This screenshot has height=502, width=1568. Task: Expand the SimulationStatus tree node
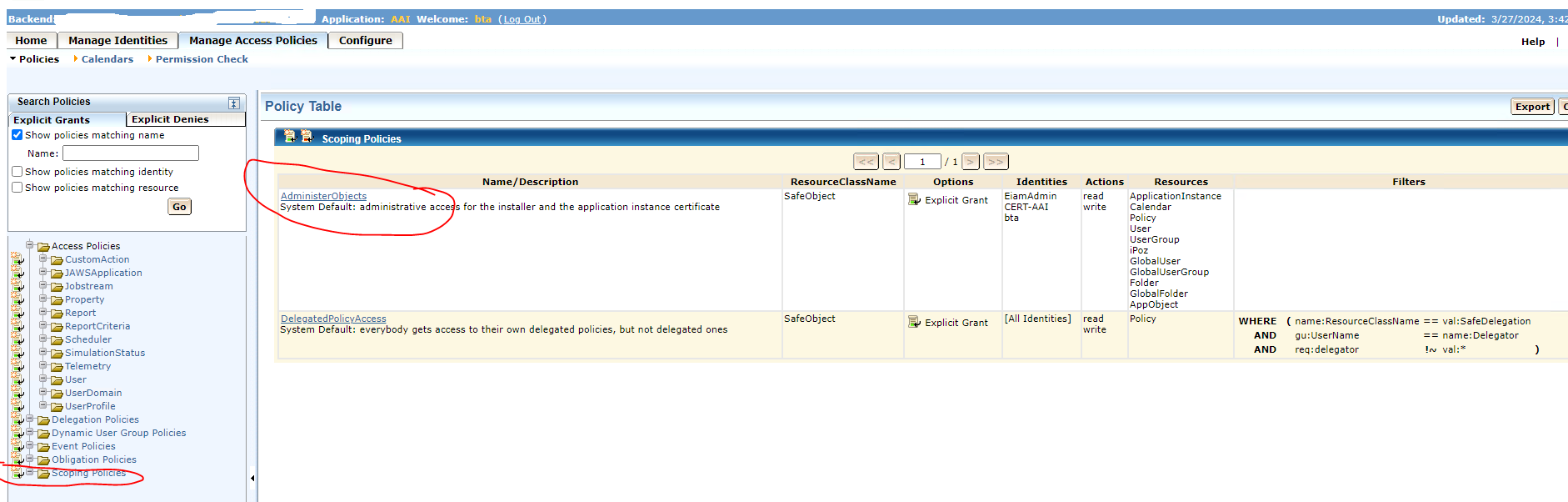(43, 352)
